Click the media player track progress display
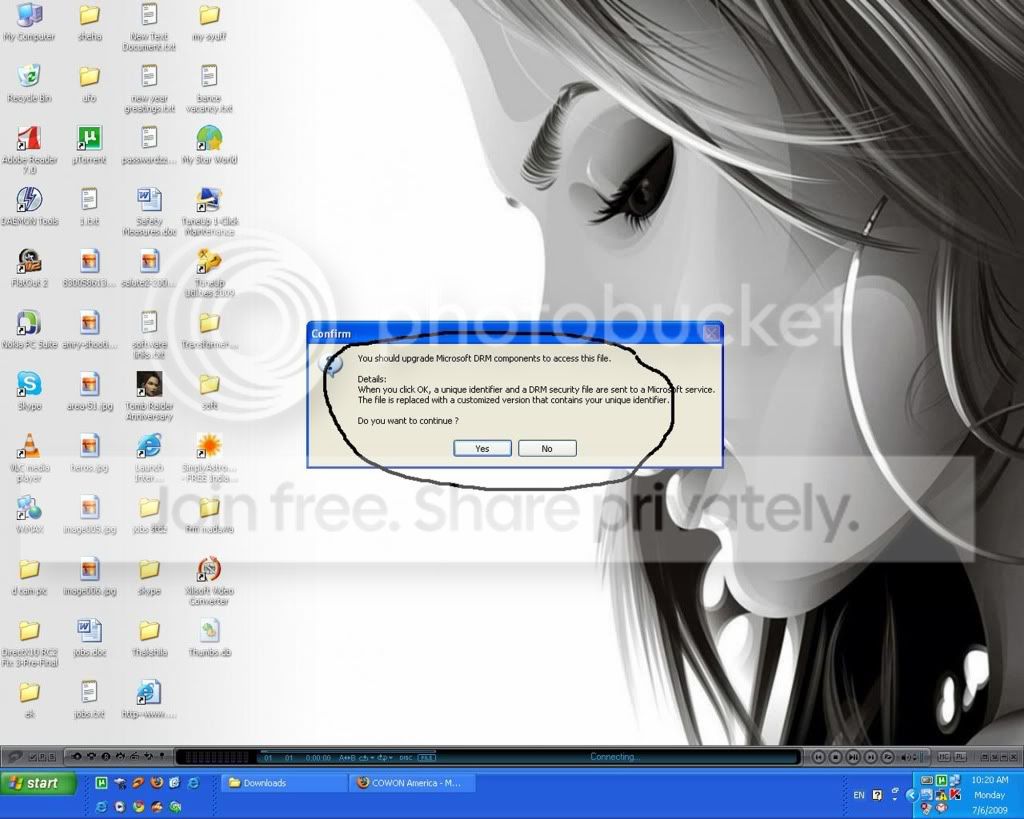Image resolution: width=1024 pixels, height=819 pixels. point(317,758)
